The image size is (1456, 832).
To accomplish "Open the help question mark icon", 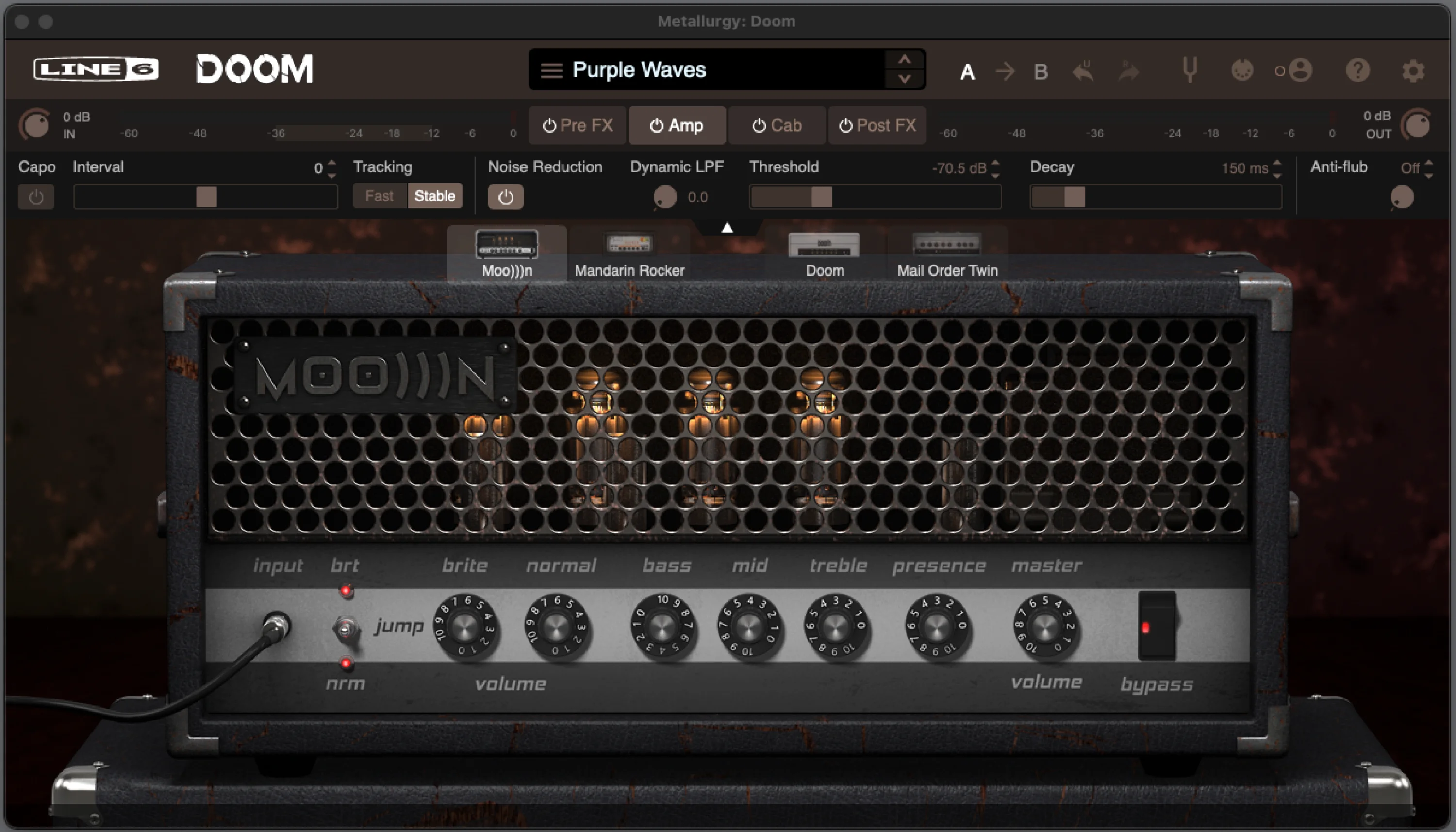I will pyautogui.click(x=1357, y=70).
